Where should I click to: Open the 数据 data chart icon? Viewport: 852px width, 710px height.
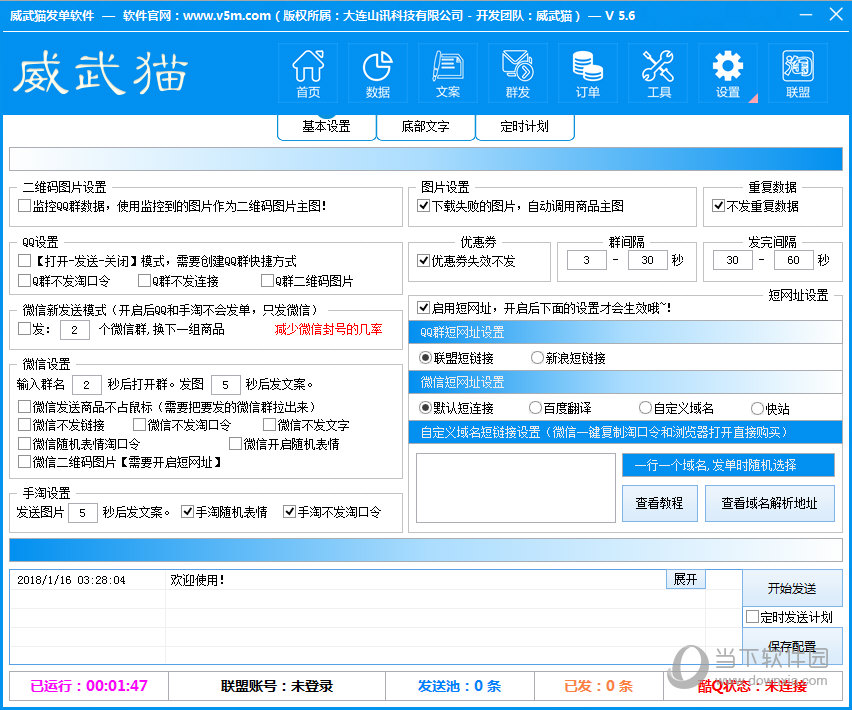point(378,73)
